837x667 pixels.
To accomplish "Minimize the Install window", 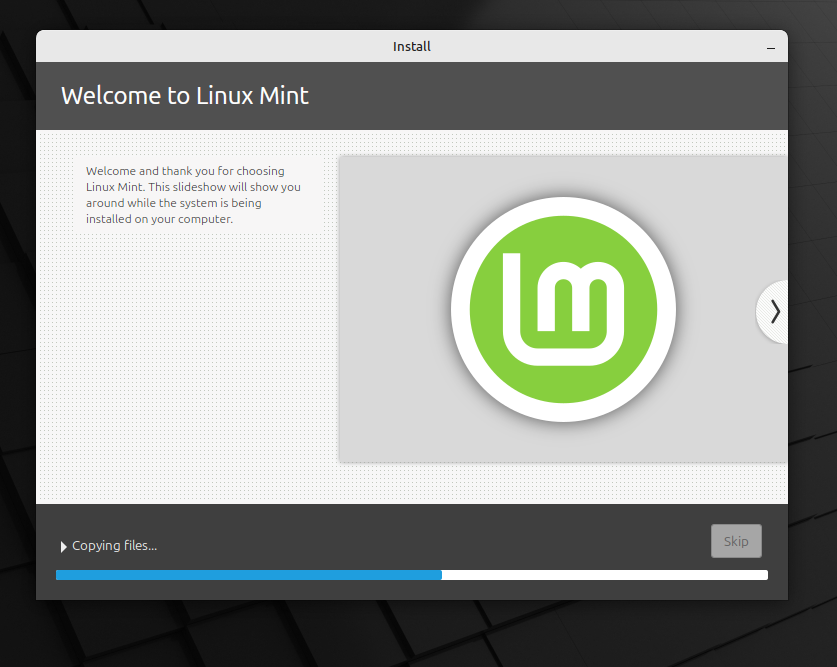I will (x=771, y=47).
